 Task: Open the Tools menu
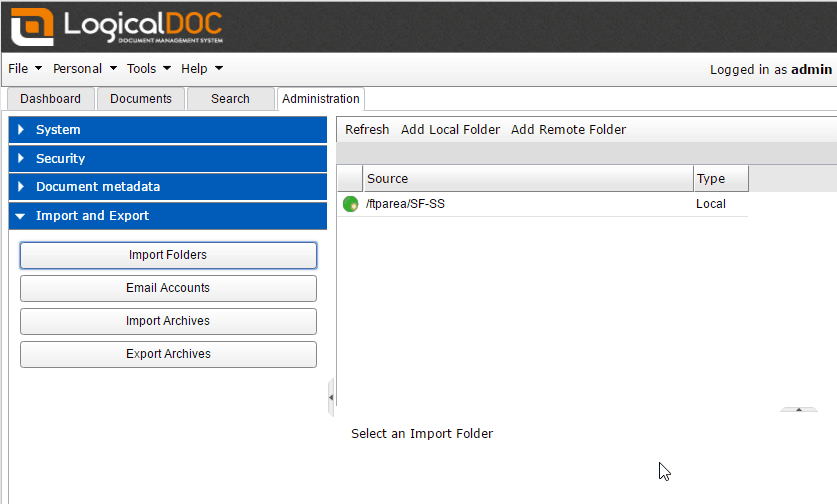[148, 69]
